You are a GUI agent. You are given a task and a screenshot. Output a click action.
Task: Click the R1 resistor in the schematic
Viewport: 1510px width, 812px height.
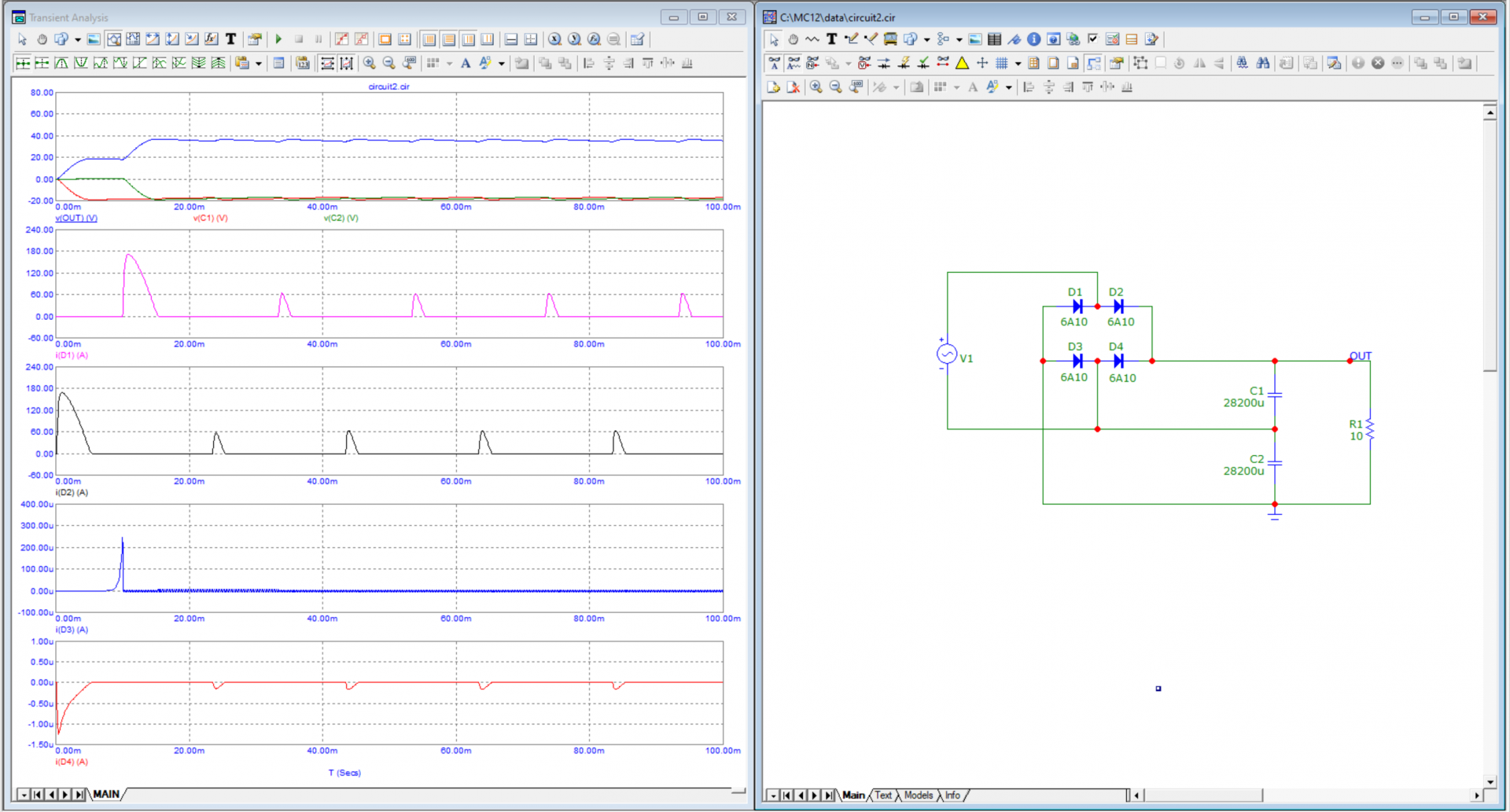[x=1369, y=429]
